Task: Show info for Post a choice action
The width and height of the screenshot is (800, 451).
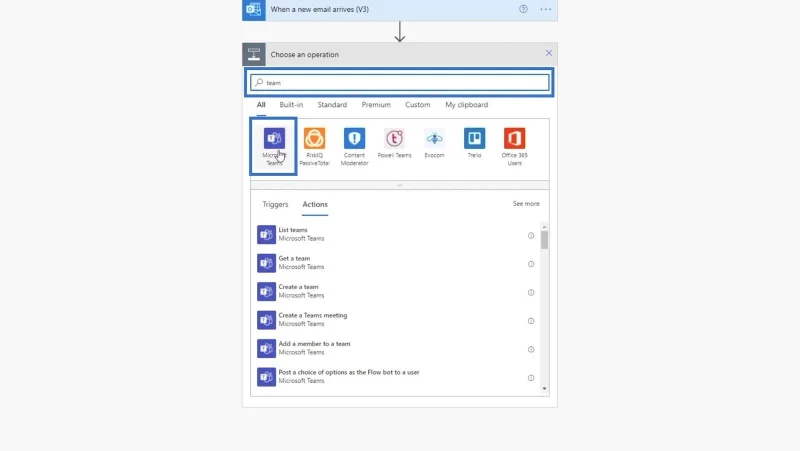Action: point(531,378)
